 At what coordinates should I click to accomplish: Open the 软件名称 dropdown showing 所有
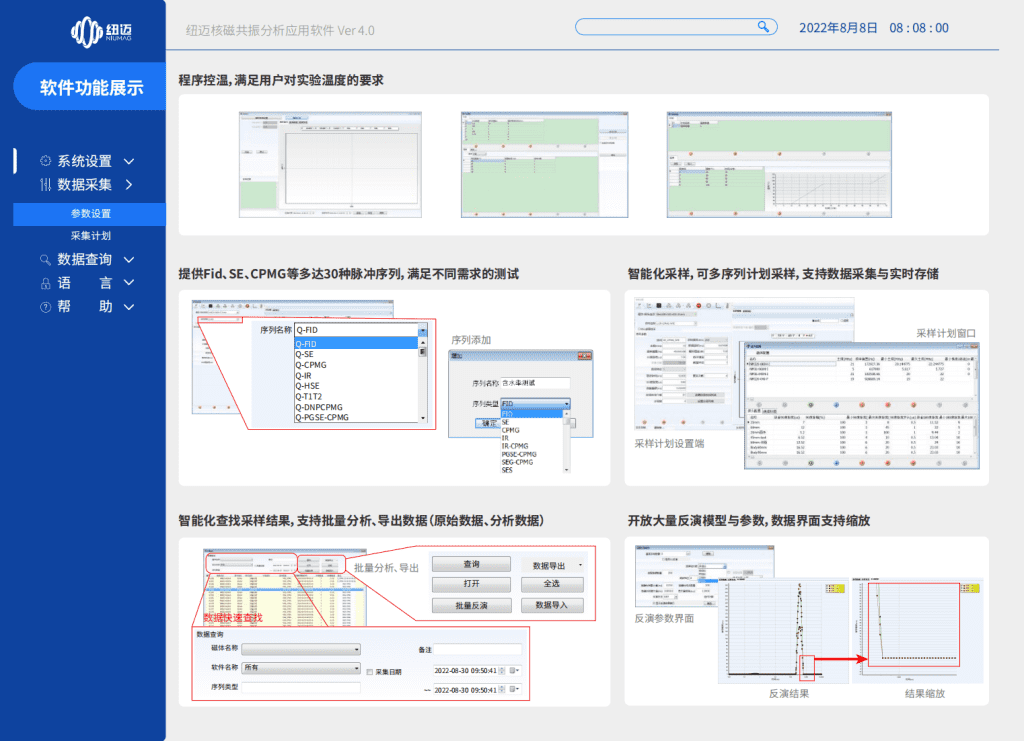[300, 669]
